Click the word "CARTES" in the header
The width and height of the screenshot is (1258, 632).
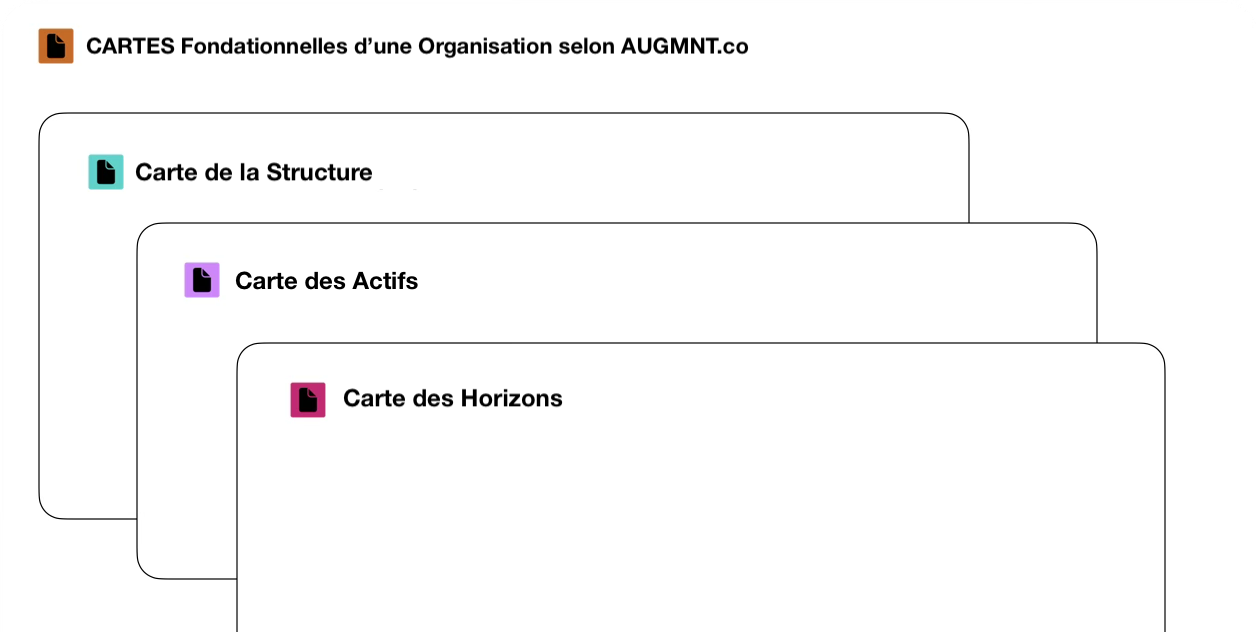tap(130, 46)
